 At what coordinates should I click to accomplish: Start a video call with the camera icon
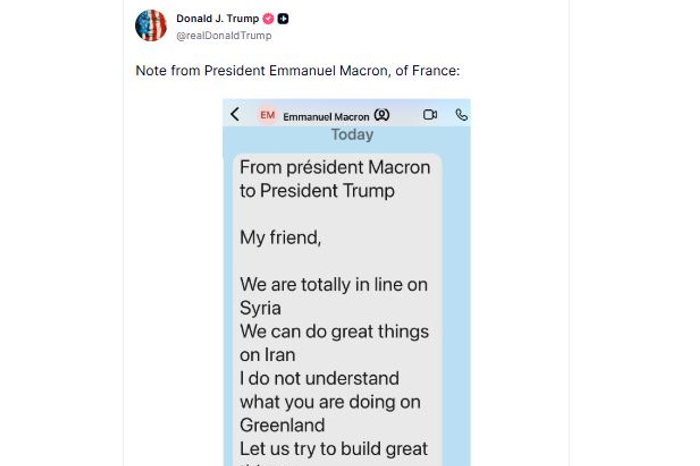(x=430, y=115)
